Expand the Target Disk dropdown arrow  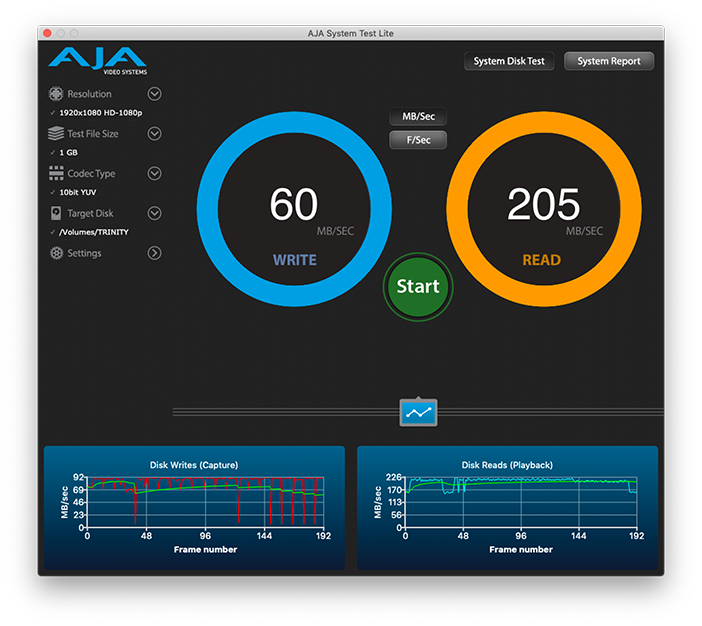point(154,213)
